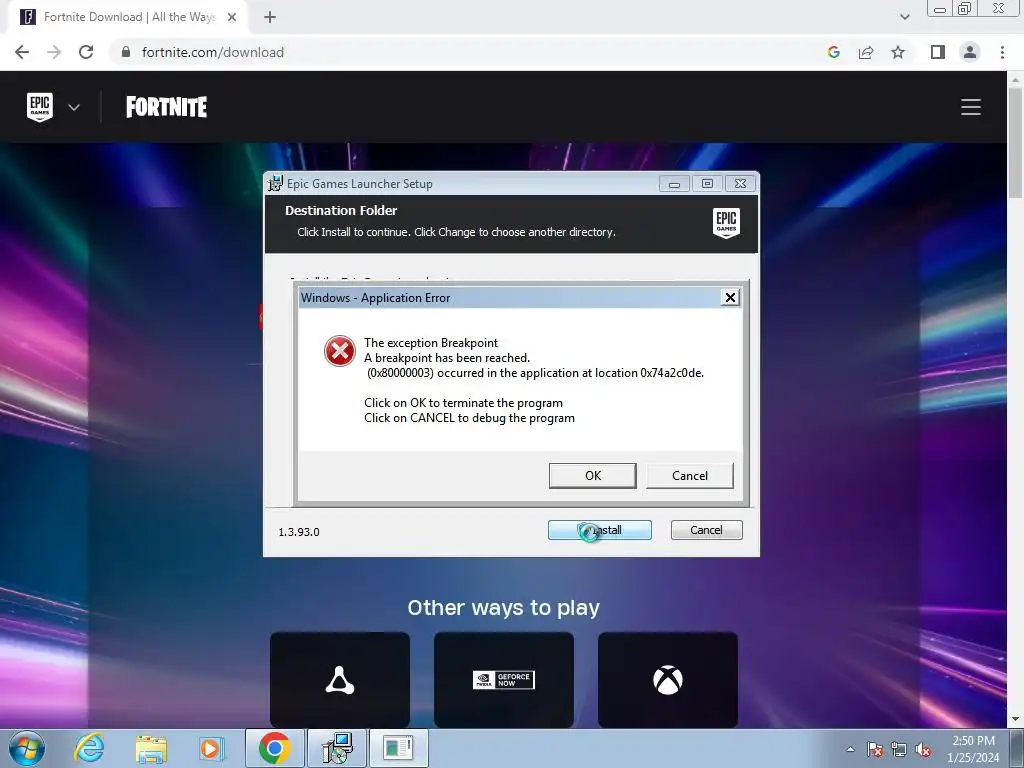
Task: Open the PlayStation-style triangle platform card
Action: (x=340, y=680)
